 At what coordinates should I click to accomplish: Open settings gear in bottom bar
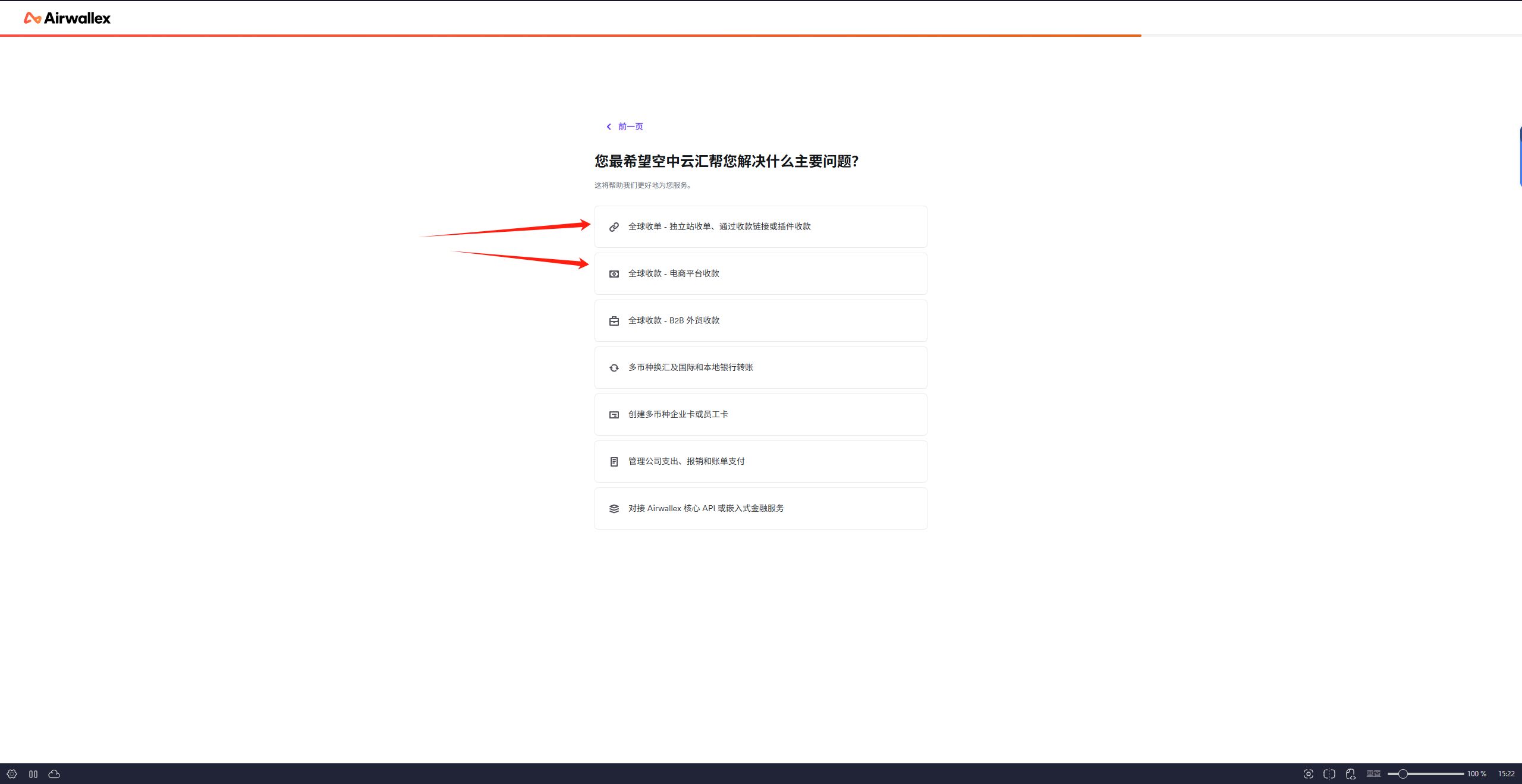12,774
